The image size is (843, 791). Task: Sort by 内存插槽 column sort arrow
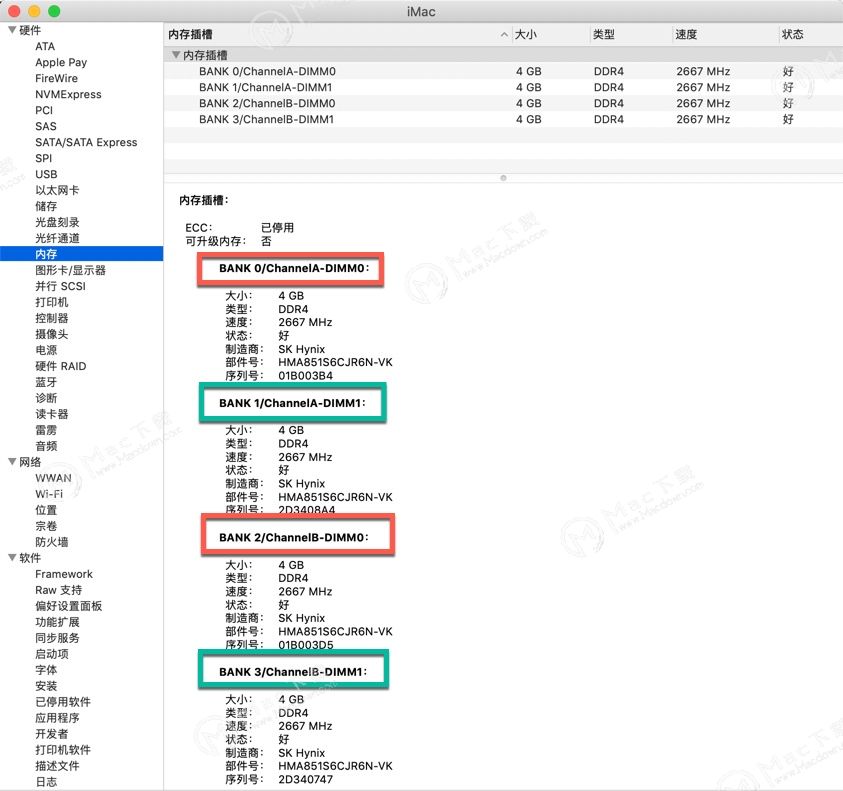504,34
